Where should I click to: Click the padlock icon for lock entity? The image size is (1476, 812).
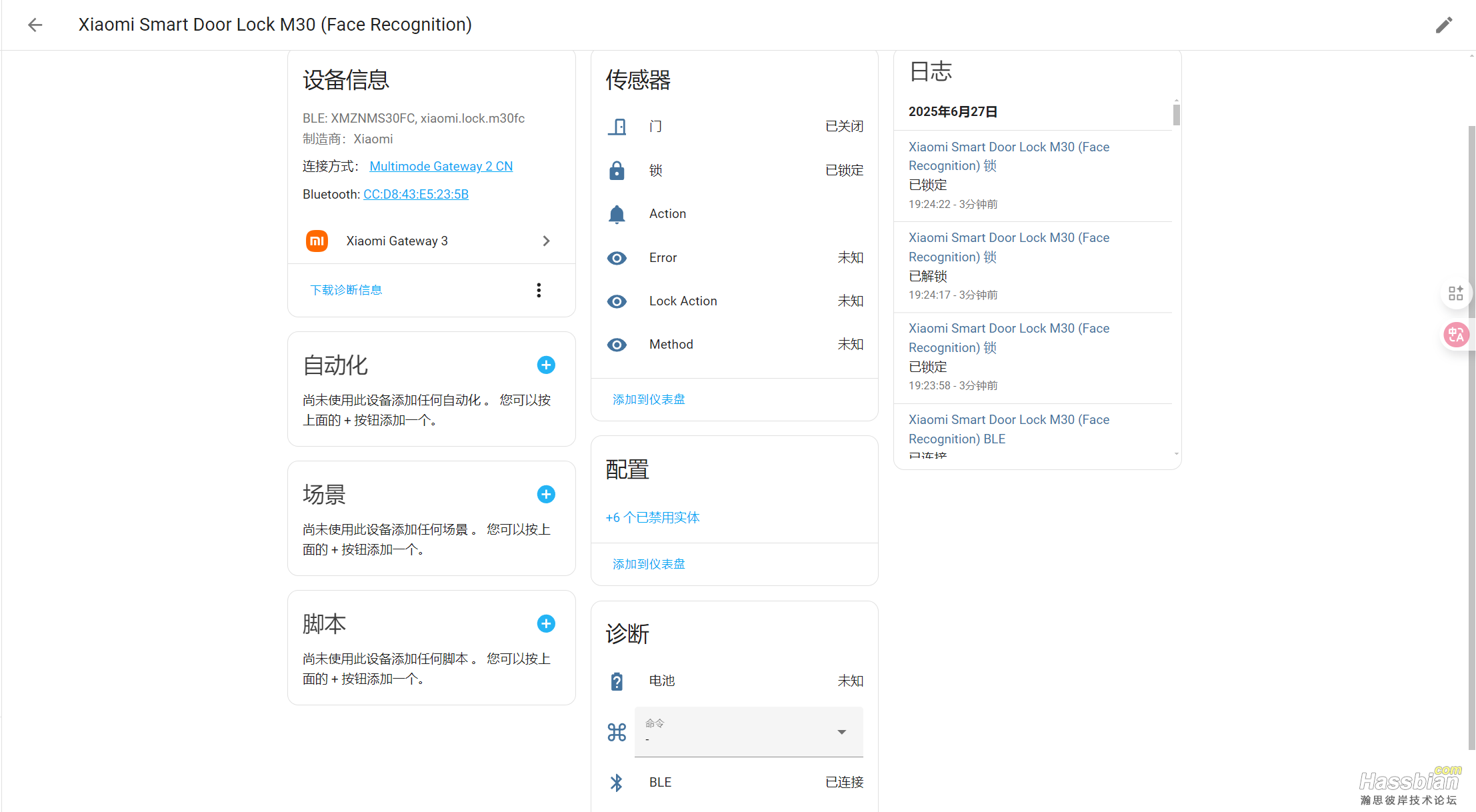coord(617,171)
